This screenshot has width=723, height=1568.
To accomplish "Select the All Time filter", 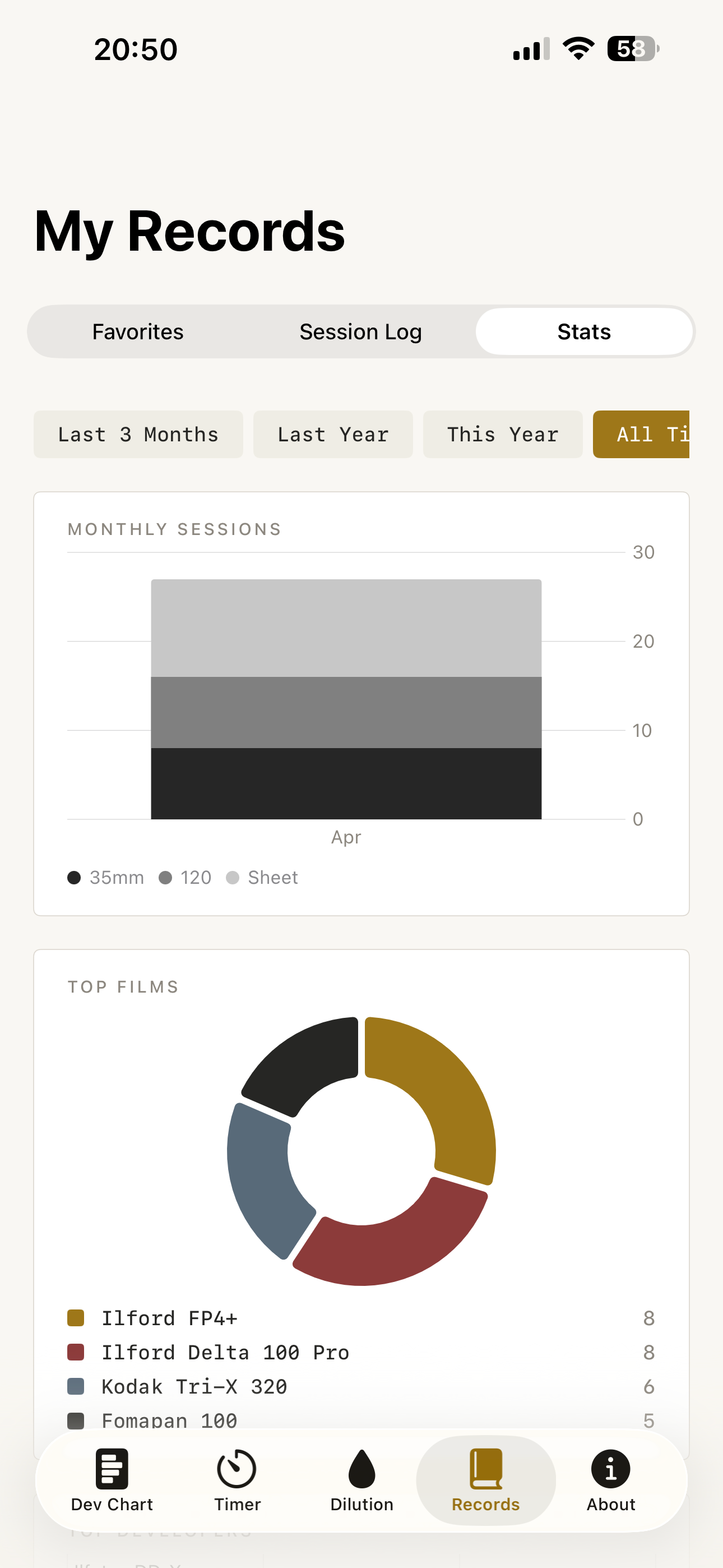I will tap(641, 435).
